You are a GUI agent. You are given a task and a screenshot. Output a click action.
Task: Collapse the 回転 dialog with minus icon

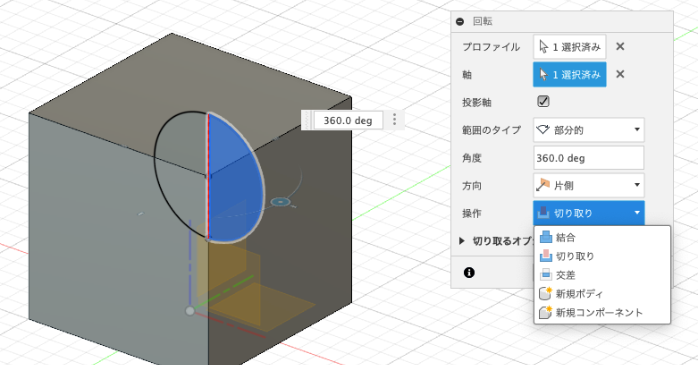pyautogui.click(x=460, y=21)
